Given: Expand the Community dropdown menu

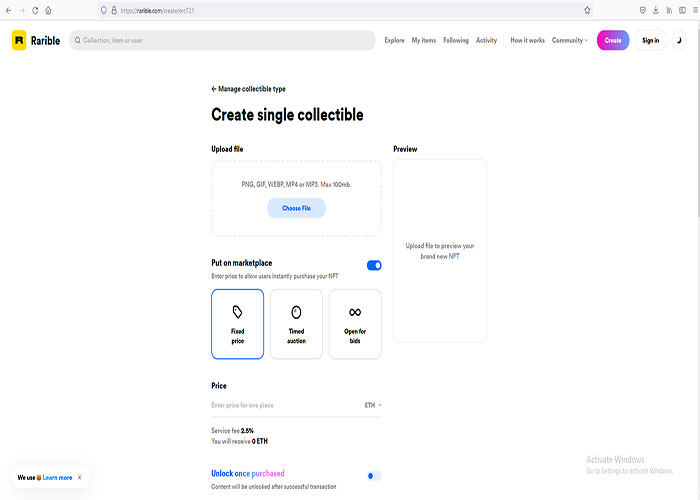Looking at the screenshot, I should tap(570, 40).
